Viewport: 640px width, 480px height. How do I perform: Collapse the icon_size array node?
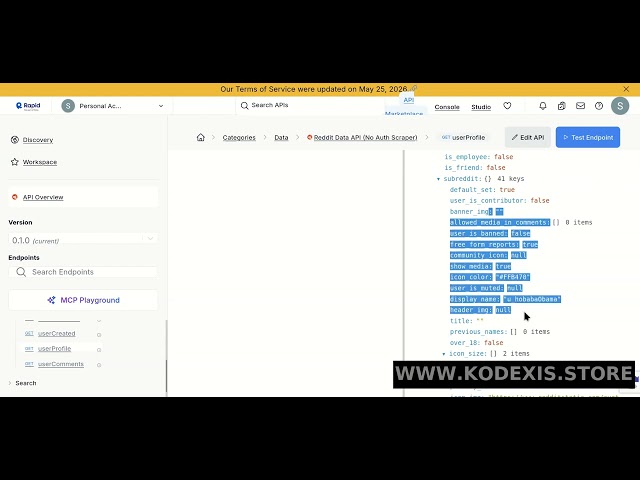[x=444, y=354]
